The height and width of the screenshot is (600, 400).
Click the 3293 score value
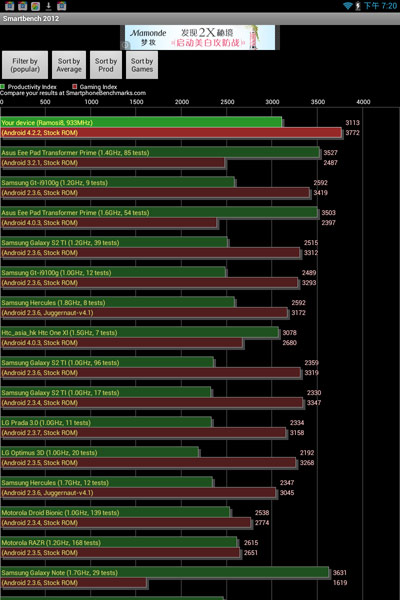[309, 282]
